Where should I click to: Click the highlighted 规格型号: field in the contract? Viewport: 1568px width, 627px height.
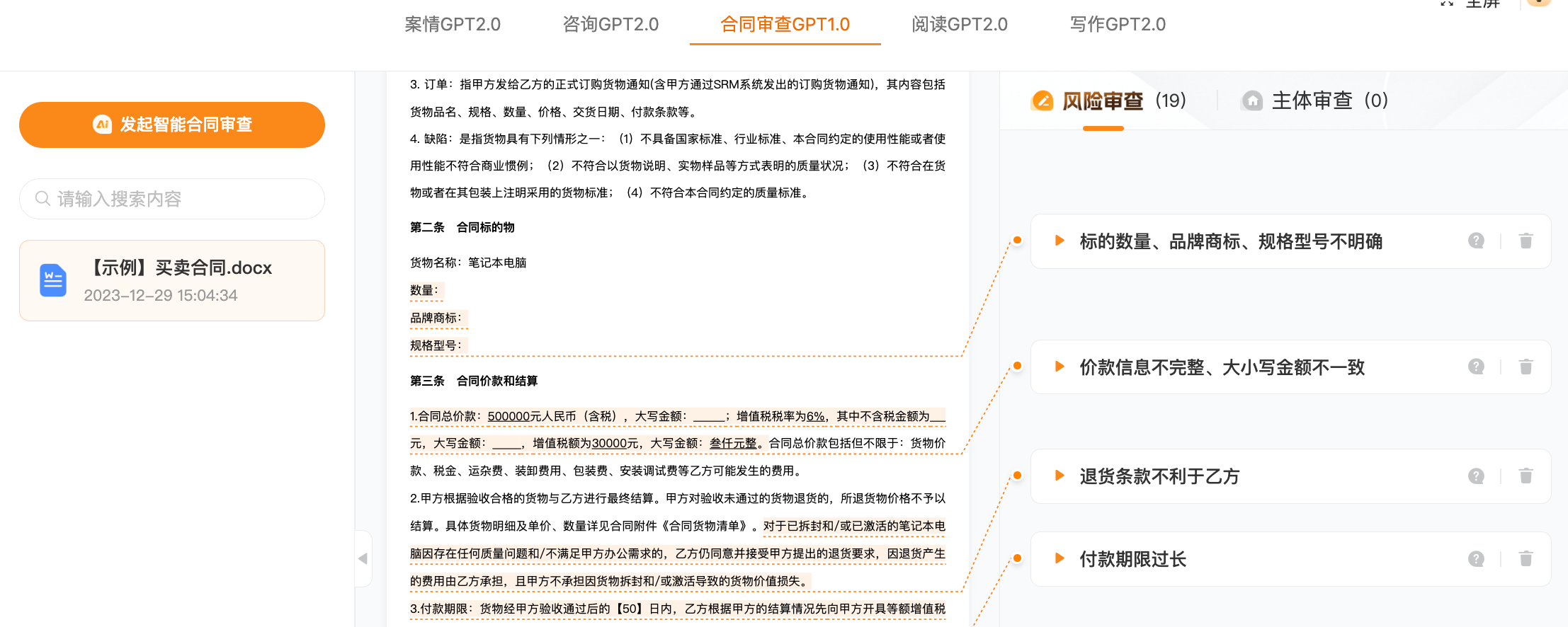(x=438, y=346)
